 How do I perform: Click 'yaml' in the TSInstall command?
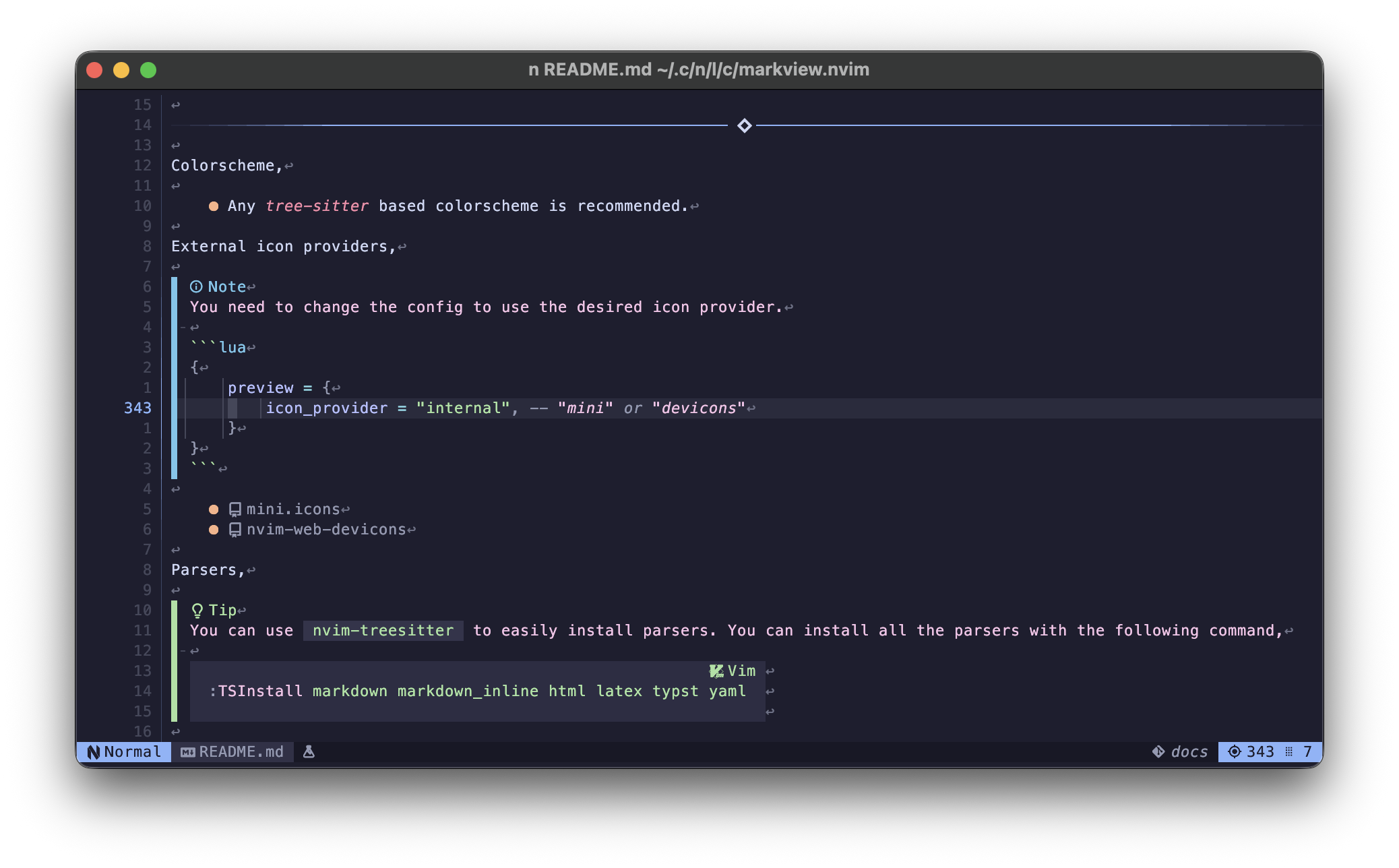click(727, 691)
